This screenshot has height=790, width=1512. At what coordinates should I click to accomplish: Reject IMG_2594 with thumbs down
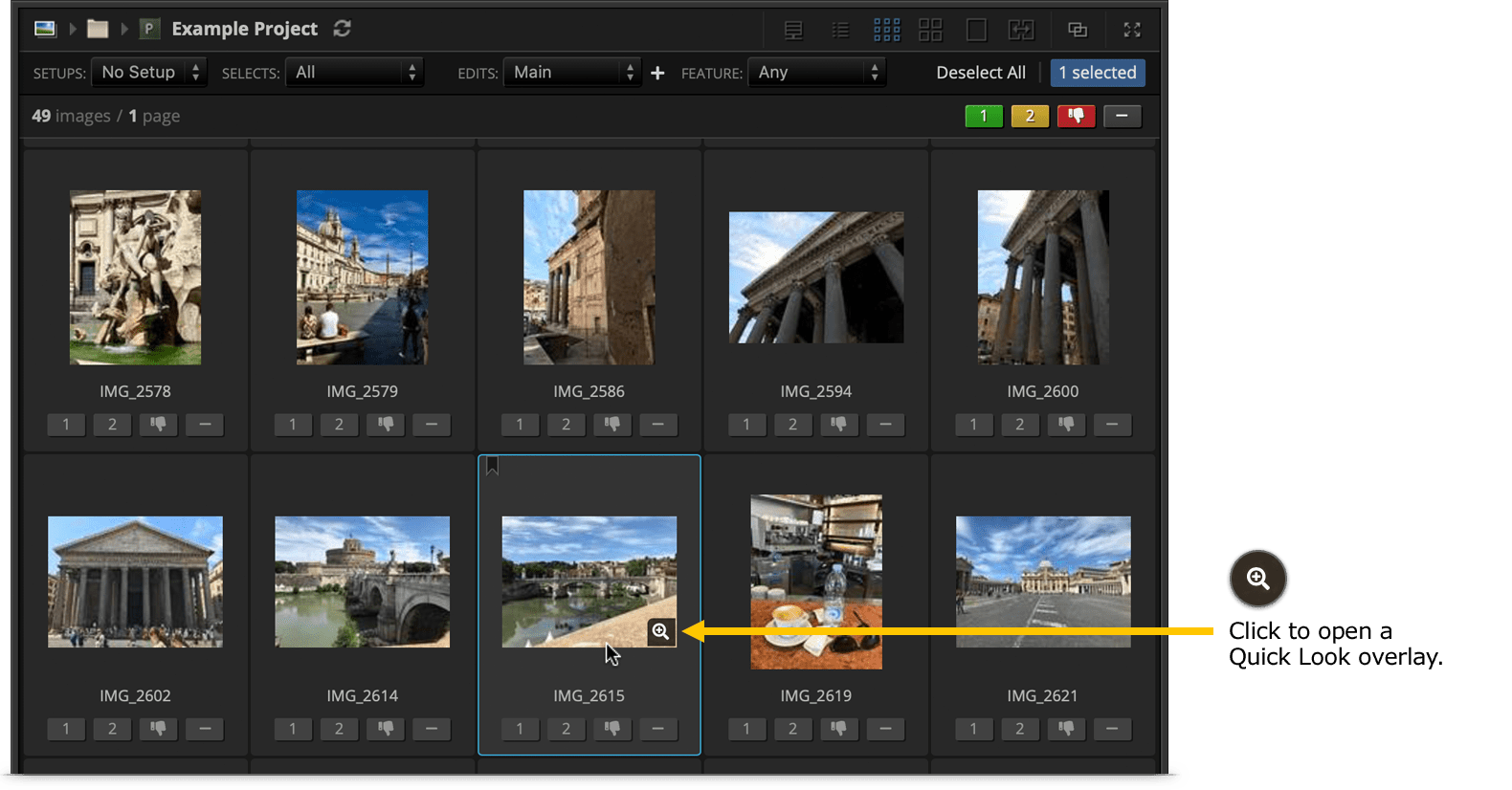[x=839, y=424]
